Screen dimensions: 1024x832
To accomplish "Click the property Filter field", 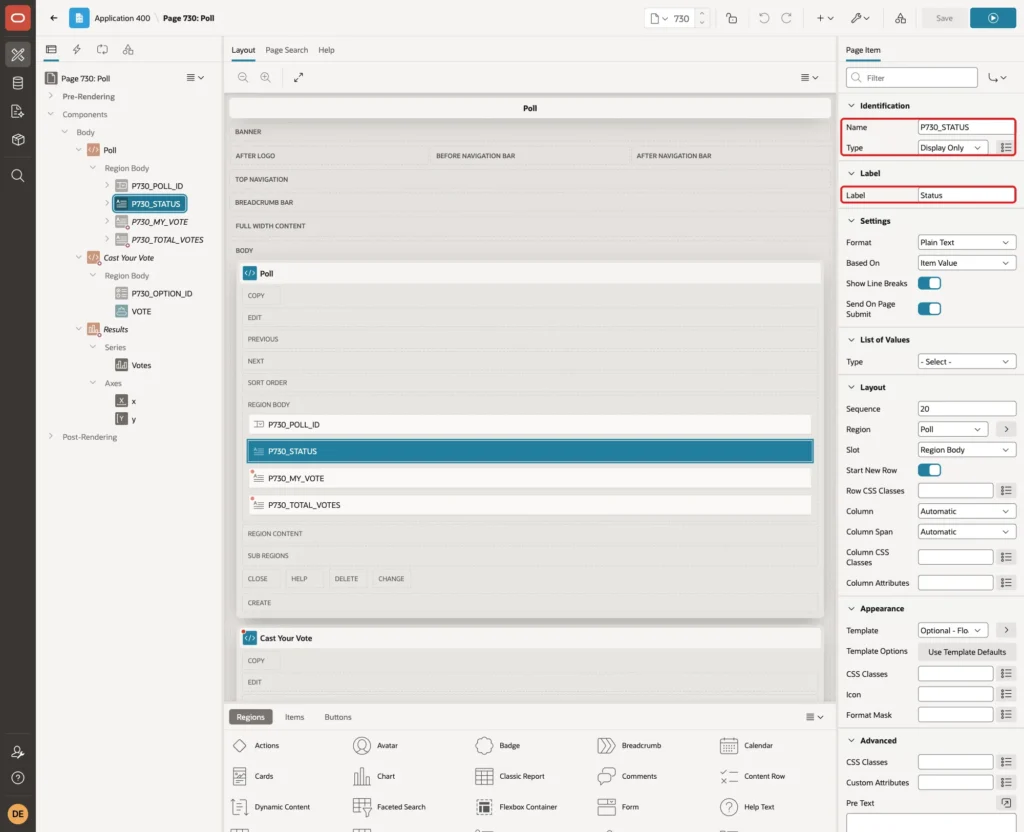I will [x=912, y=78].
